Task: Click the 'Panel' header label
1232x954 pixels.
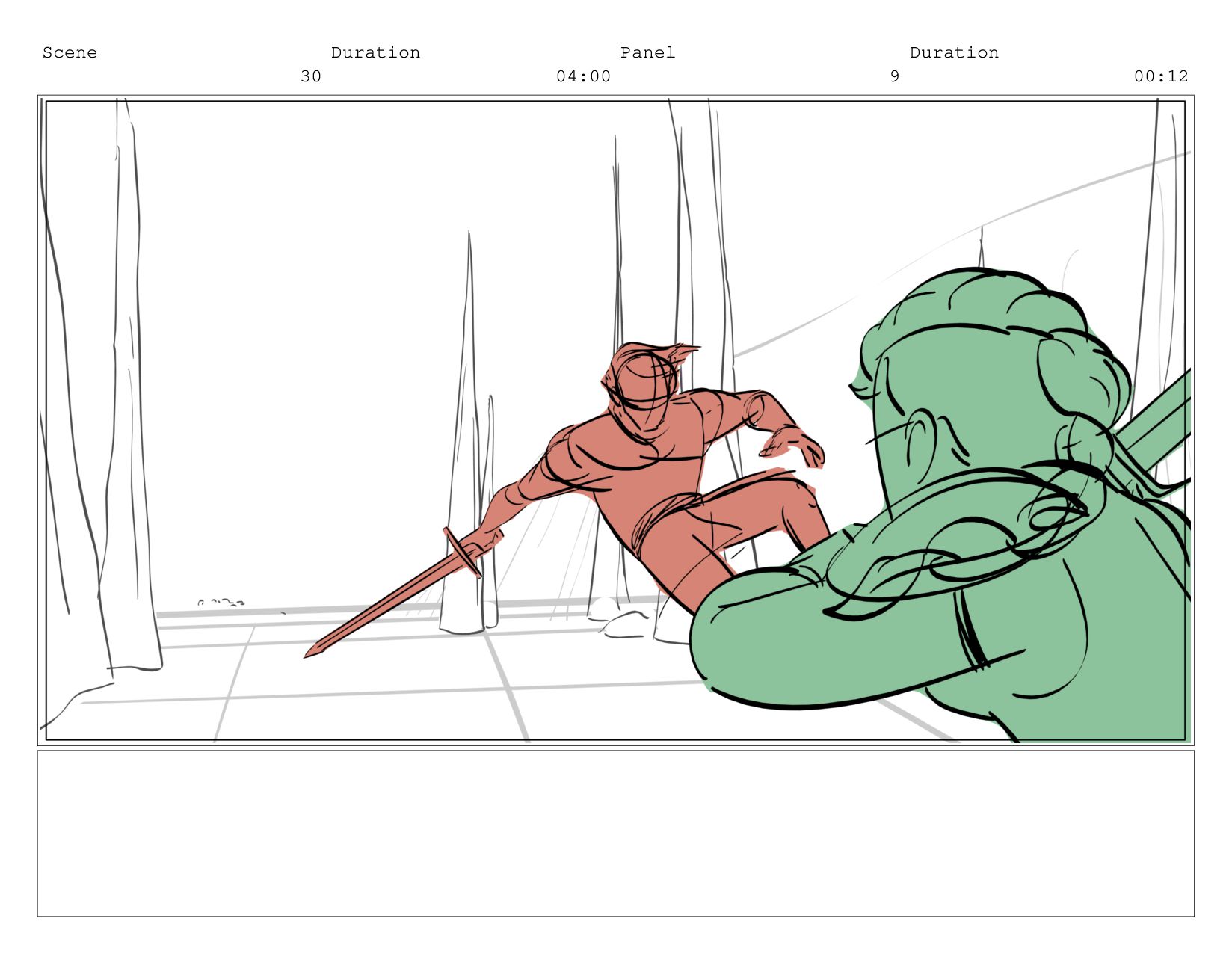Action: click(x=647, y=52)
